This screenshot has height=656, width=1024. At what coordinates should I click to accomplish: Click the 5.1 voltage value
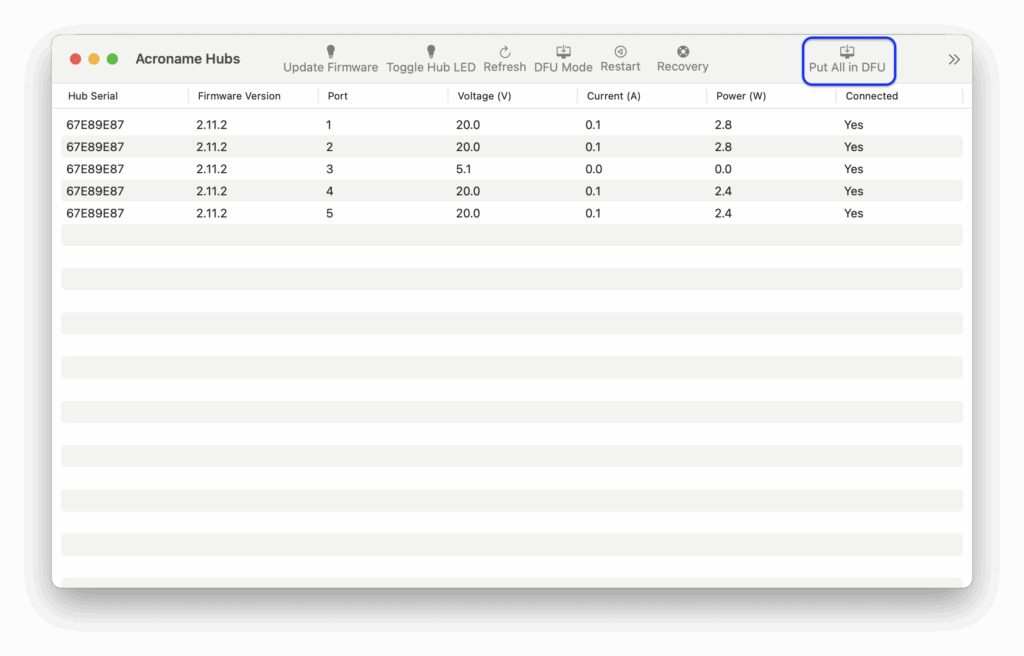464,169
